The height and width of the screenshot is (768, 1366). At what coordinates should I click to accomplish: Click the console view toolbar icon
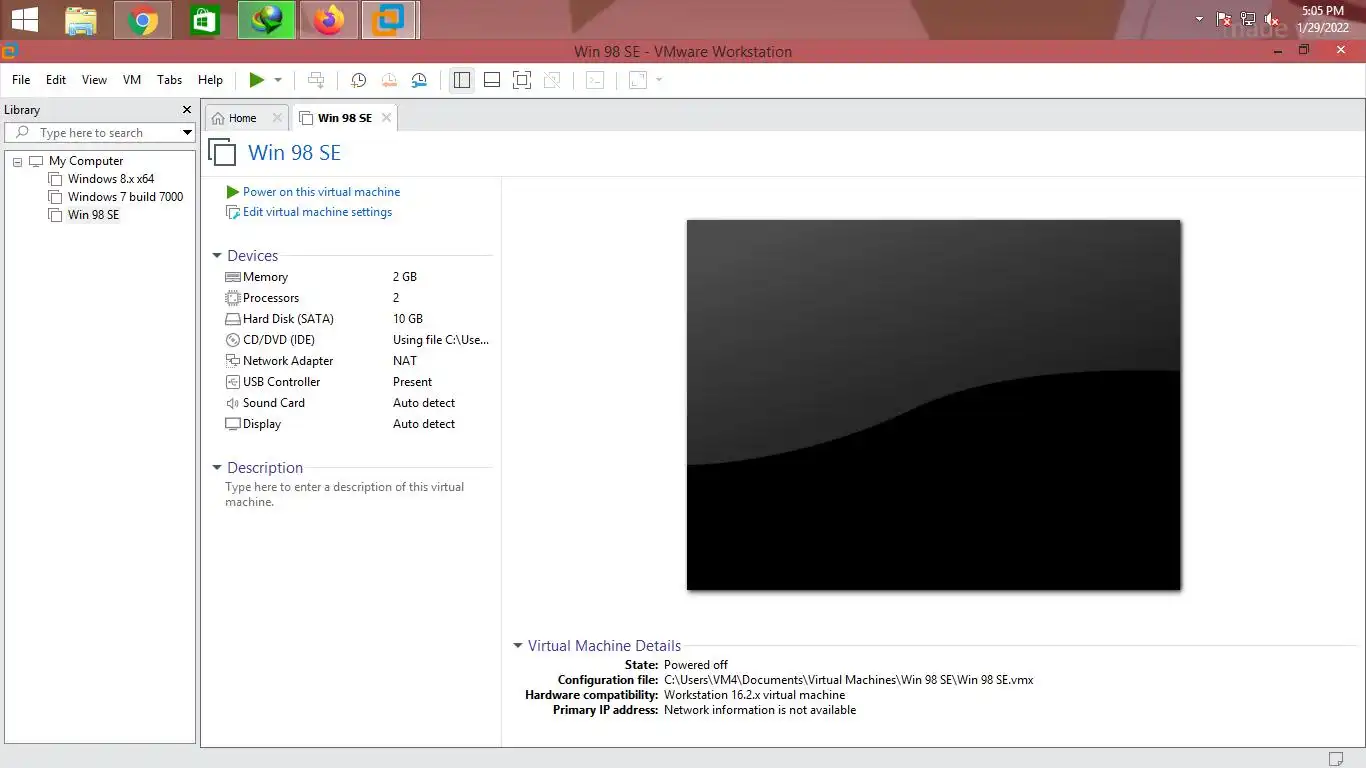tap(595, 80)
